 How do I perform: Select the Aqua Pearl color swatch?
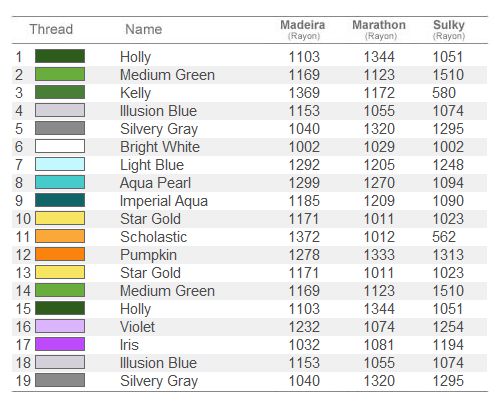pos(60,182)
